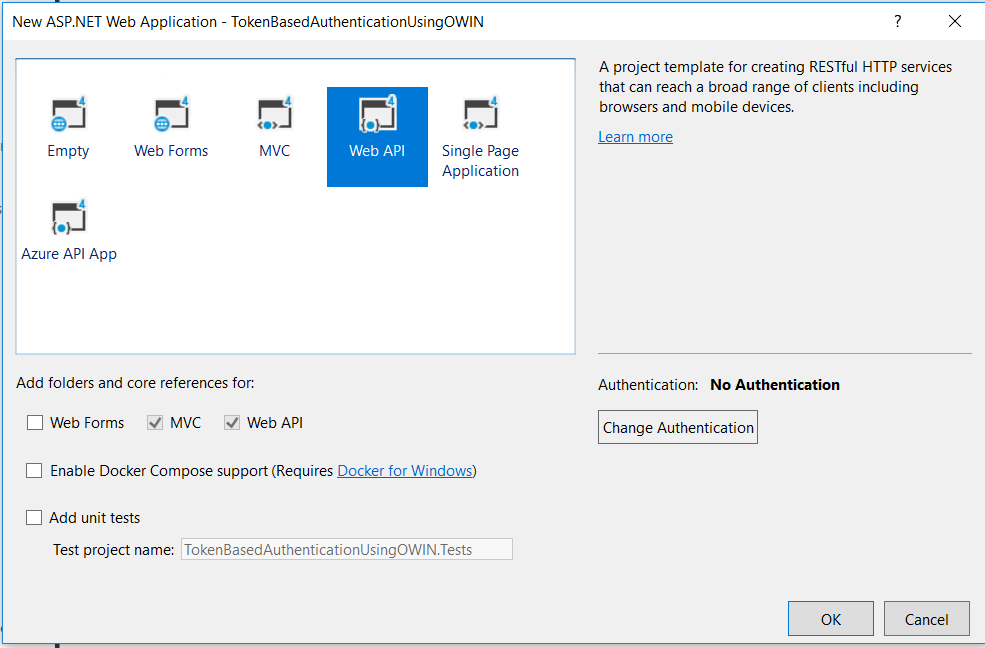Enable Docker Compose support
The height and width of the screenshot is (648, 985).
(x=34, y=470)
